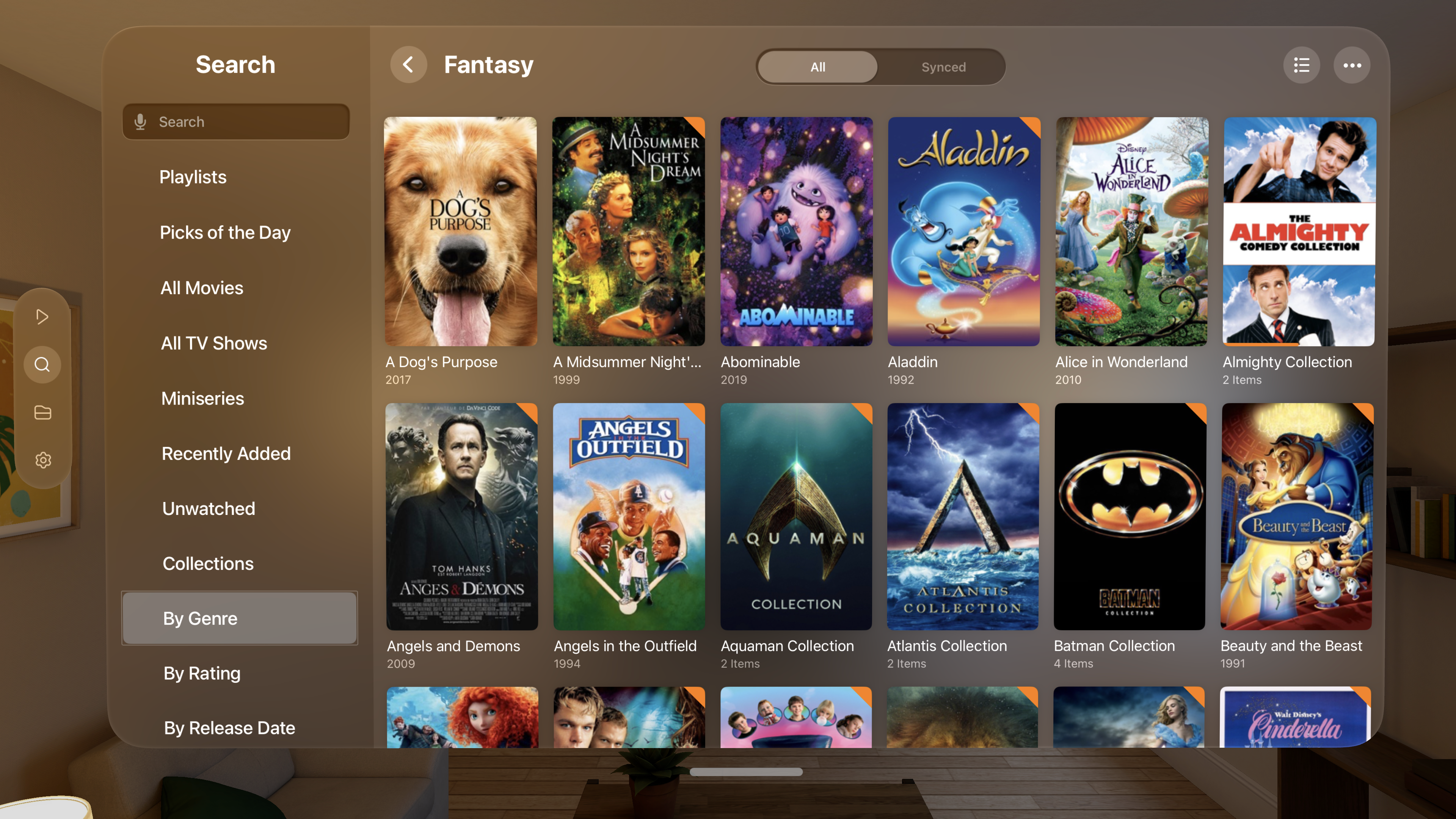Browse By Release Date
This screenshot has width=1456, height=819.
(229, 728)
